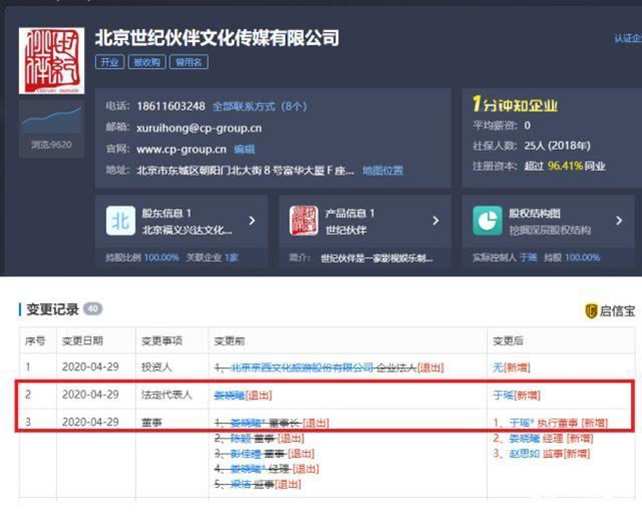
Task: Click the product info logo icon
Action: click(x=304, y=220)
